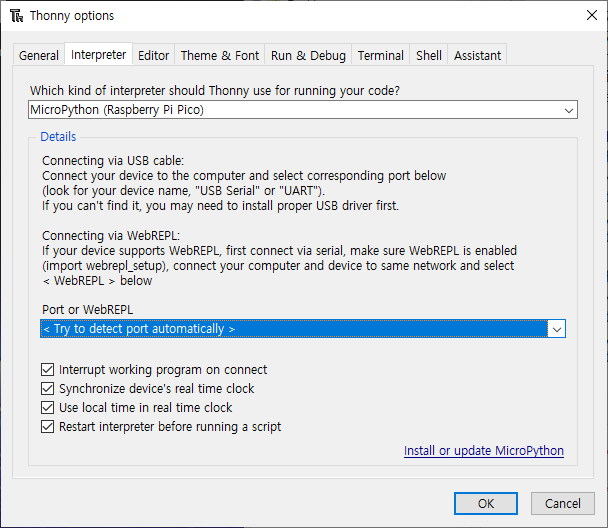This screenshot has height=528, width=608.
Task: Click 'Connecting via USB cable:' text
Action: click(x=113, y=160)
